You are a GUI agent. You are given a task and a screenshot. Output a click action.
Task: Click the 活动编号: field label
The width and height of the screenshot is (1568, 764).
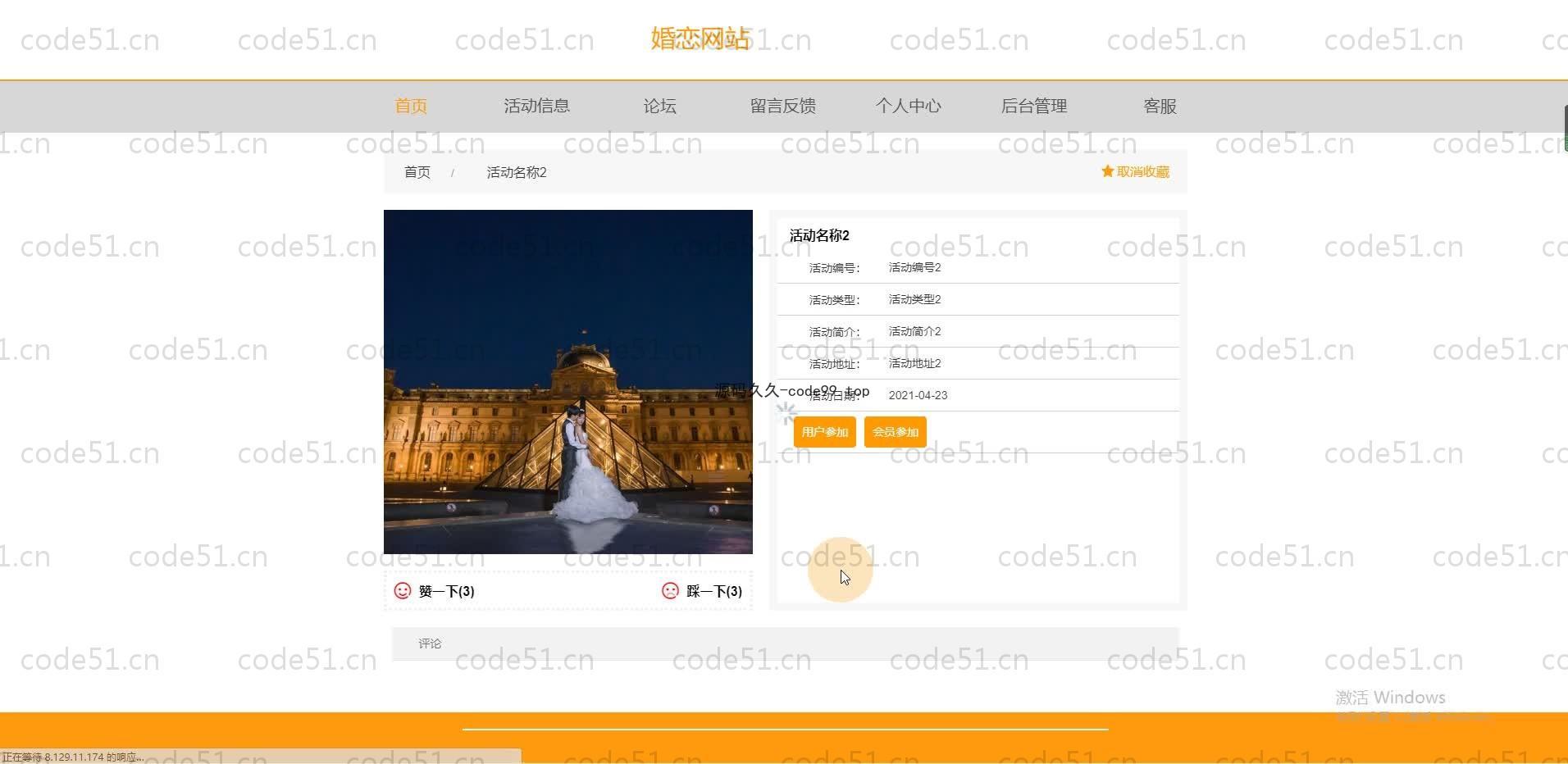pyautogui.click(x=834, y=268)
